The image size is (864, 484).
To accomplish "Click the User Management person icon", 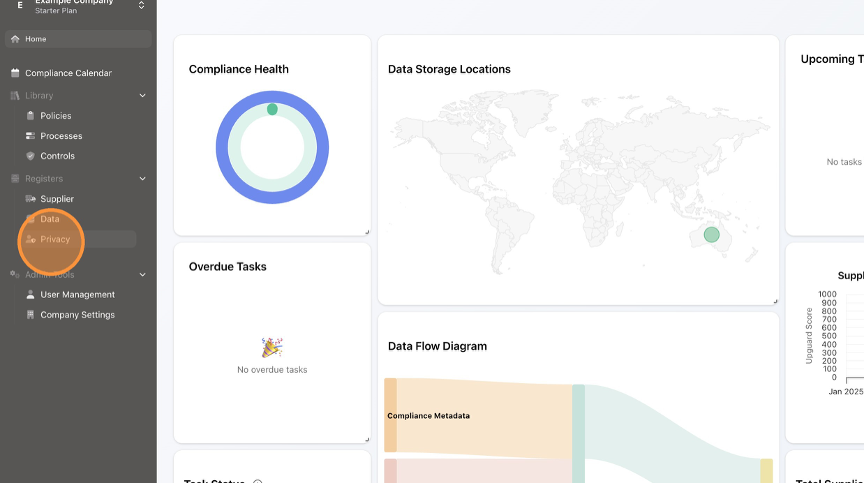I will (x=30, y=295).
